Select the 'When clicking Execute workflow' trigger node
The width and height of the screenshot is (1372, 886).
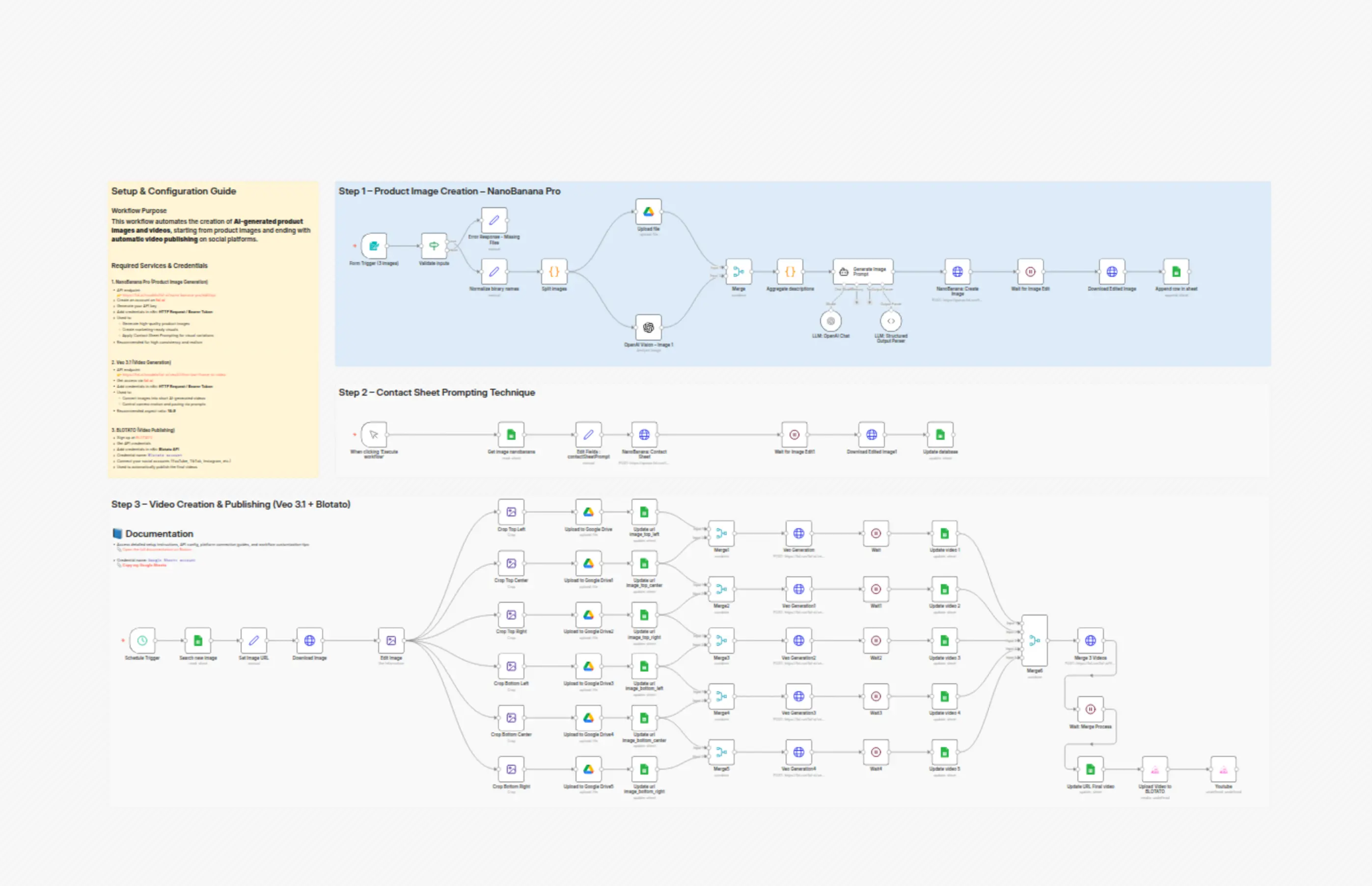pos(374,434)
